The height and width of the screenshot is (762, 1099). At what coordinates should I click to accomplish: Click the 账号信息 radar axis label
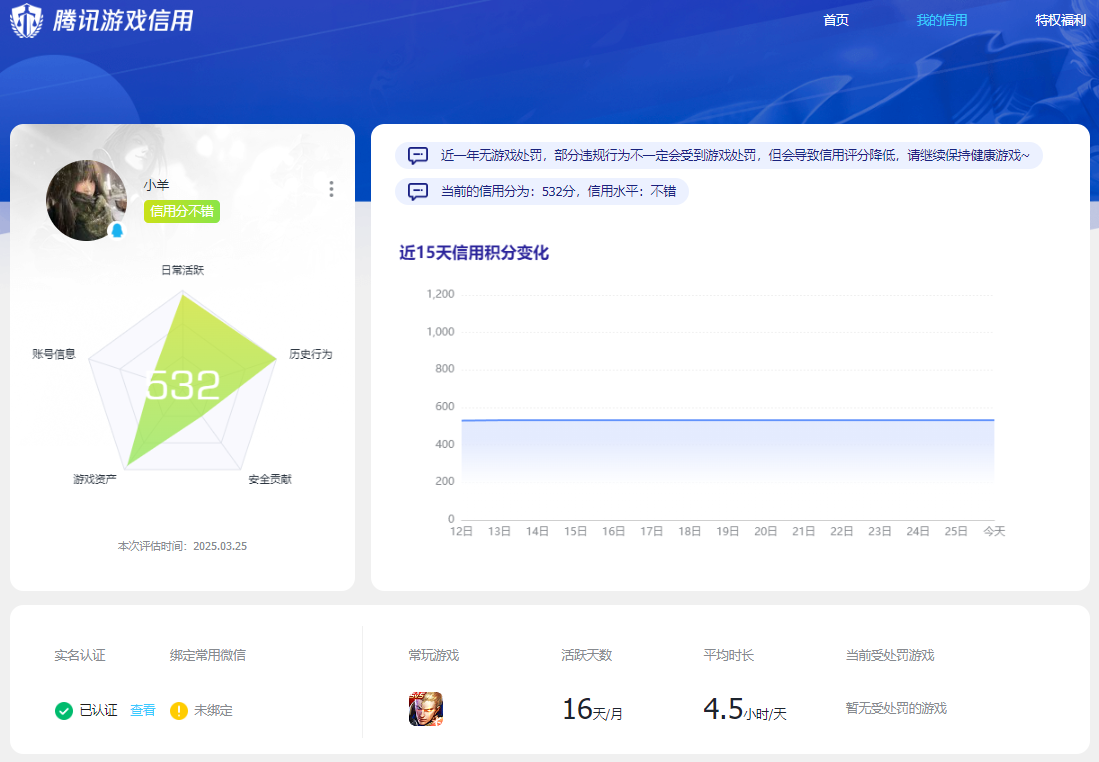[x=54, y=354]
